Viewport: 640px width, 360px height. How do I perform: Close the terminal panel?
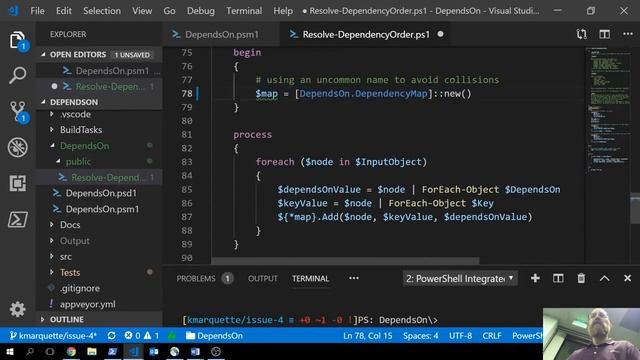pos(627,278)
